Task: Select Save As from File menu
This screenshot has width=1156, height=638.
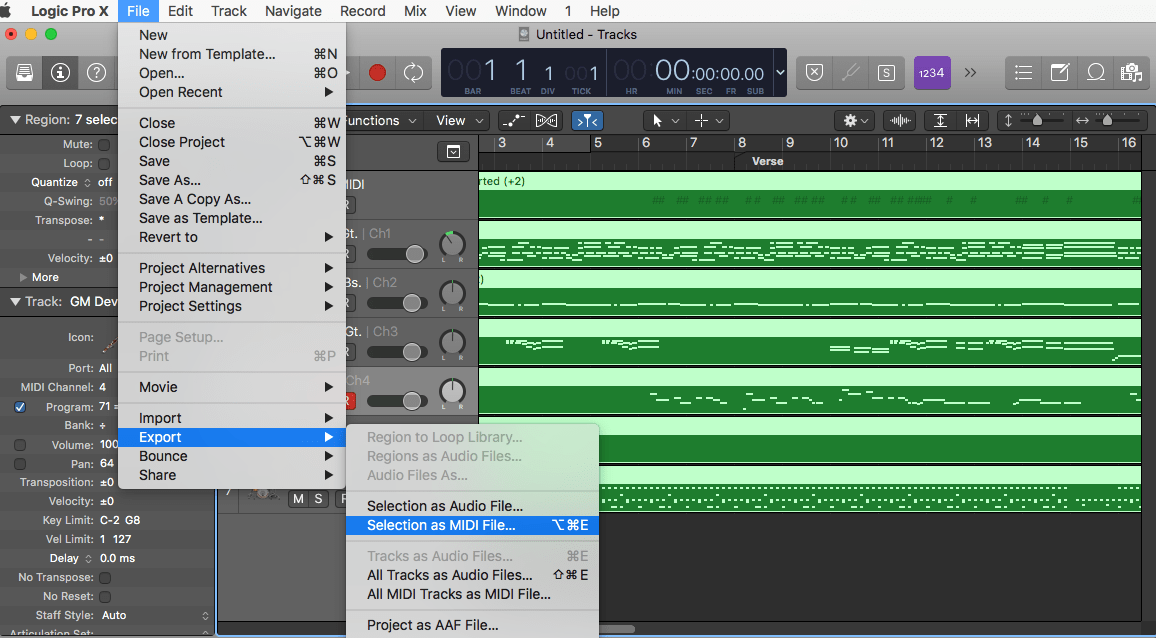Action: [232, 180]
